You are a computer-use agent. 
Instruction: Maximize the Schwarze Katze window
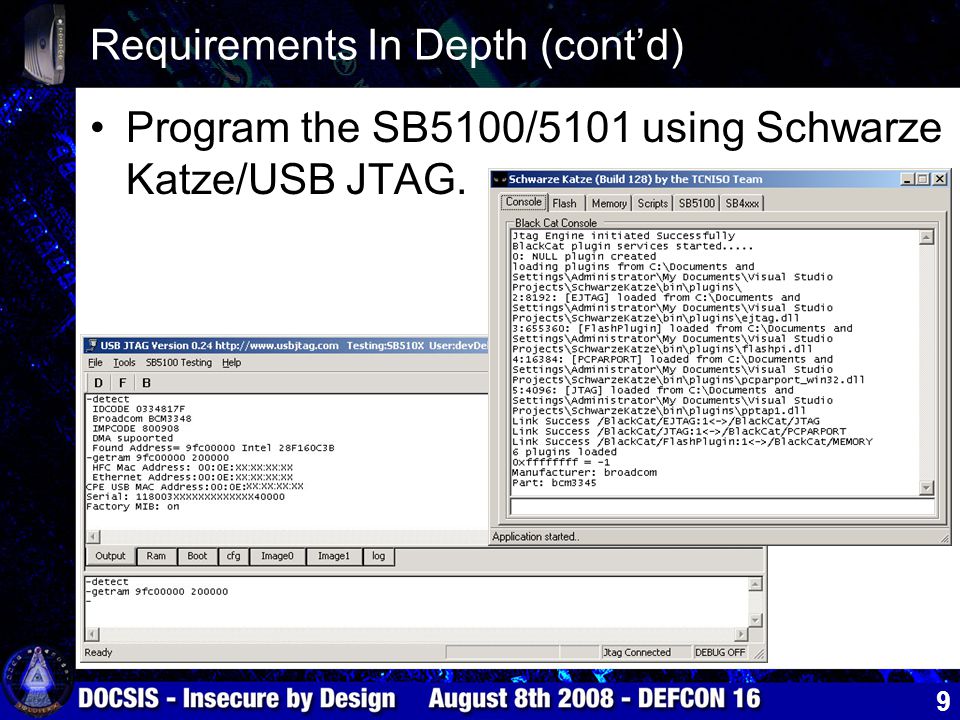[922, 179]
